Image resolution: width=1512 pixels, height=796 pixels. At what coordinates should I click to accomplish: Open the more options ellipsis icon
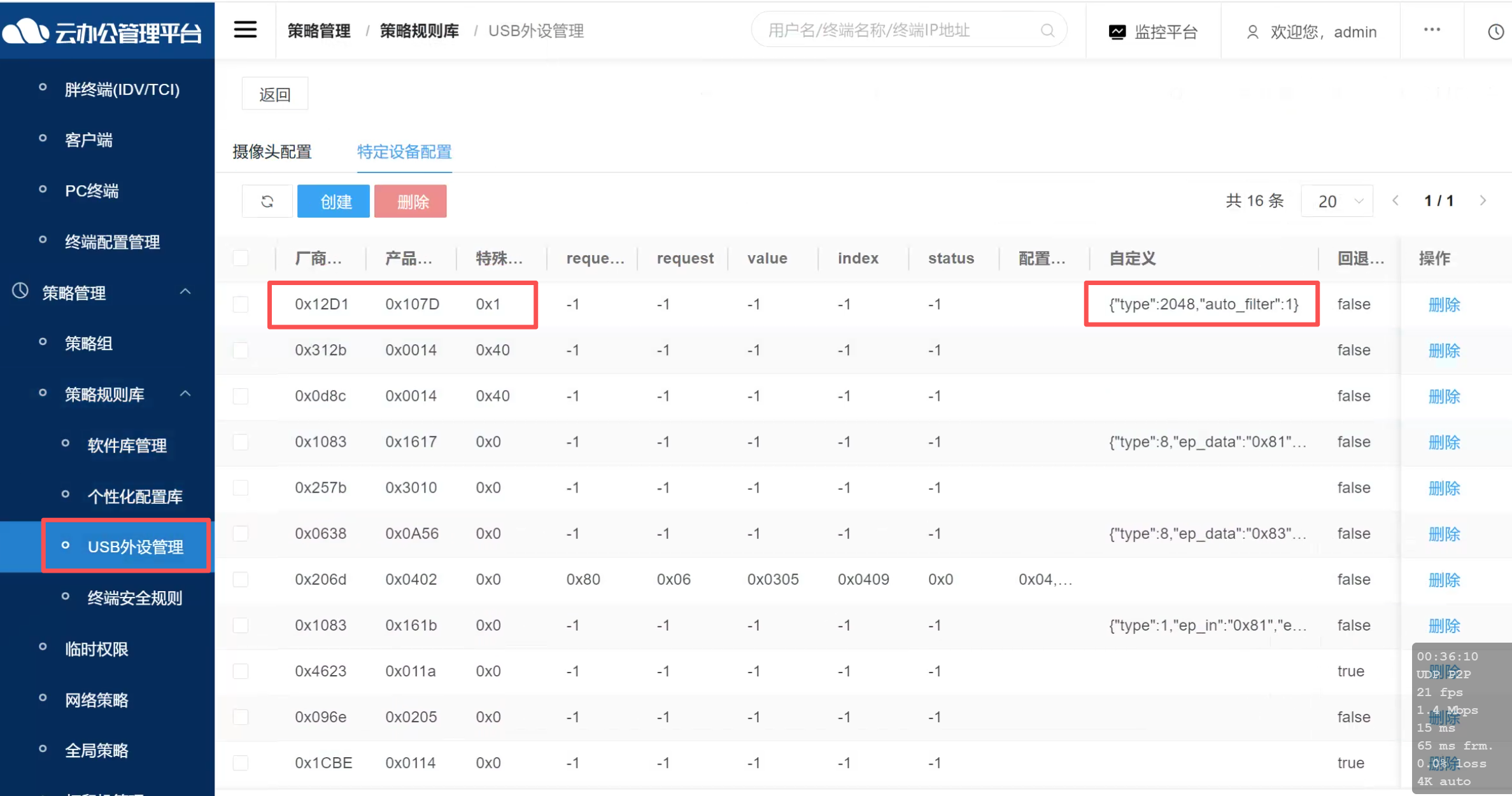tap(1432, 30)
